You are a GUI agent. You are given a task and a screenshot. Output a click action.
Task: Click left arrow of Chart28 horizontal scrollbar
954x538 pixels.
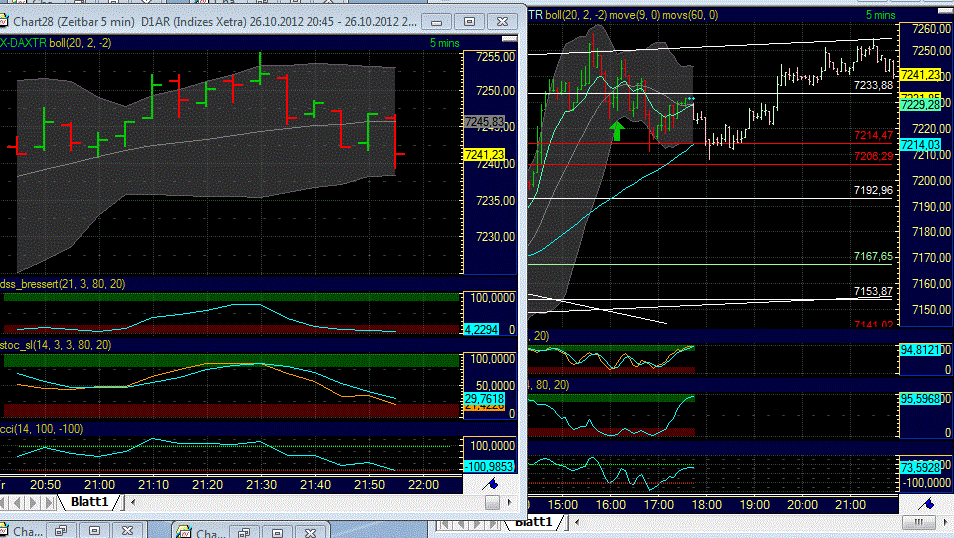[x=133, y=502]
